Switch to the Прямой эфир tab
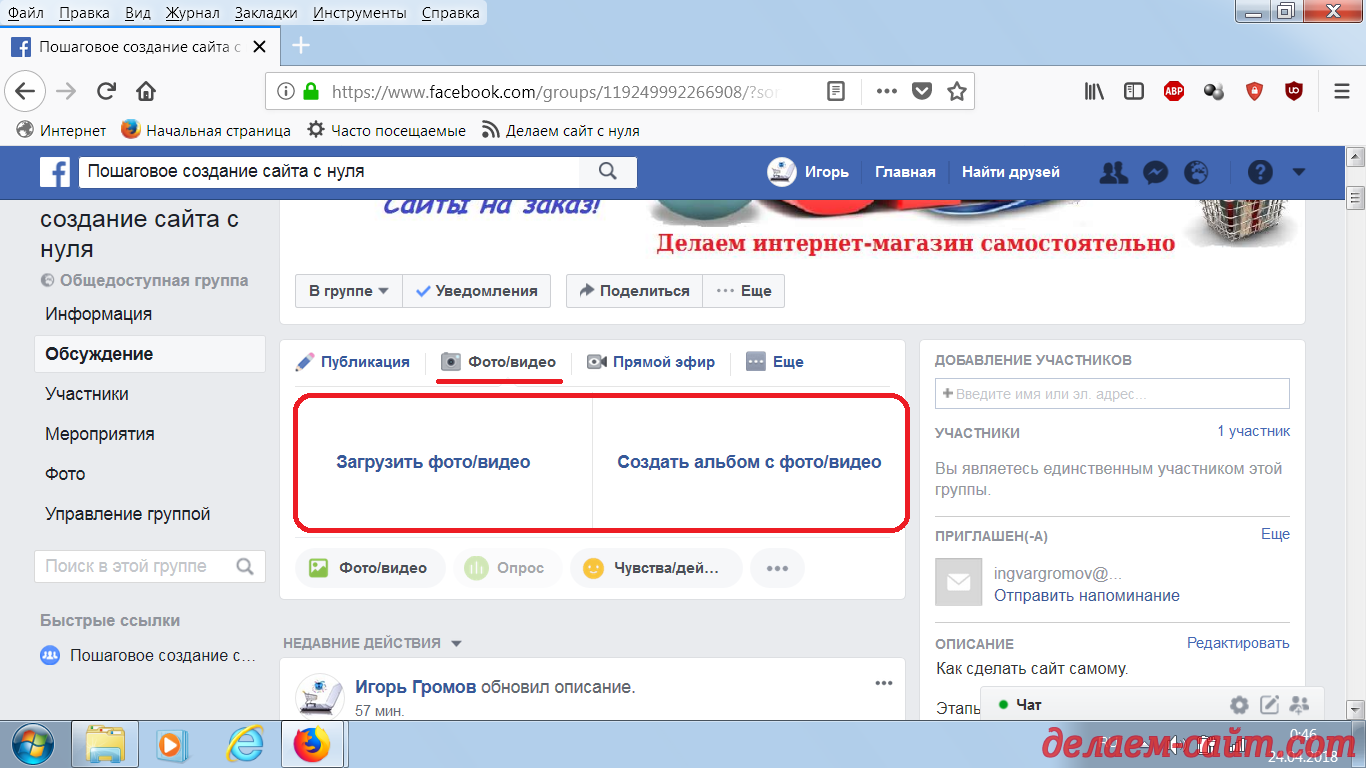The width and height of the screenshot is (1366, 768). pyautogui.click(x=651, y=362)
